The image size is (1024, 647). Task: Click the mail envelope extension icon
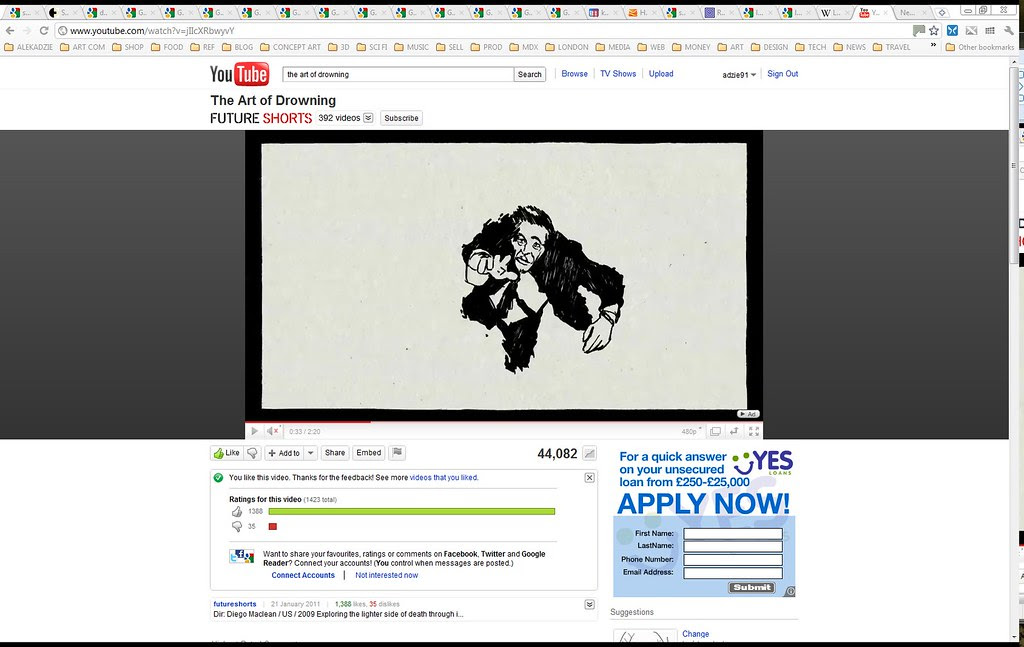[x=971, y=31]
